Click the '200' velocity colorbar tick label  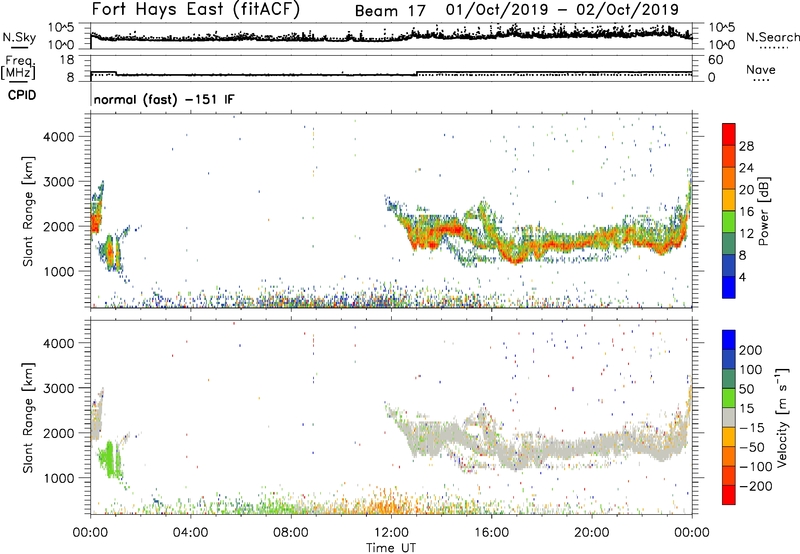point(751,350)
